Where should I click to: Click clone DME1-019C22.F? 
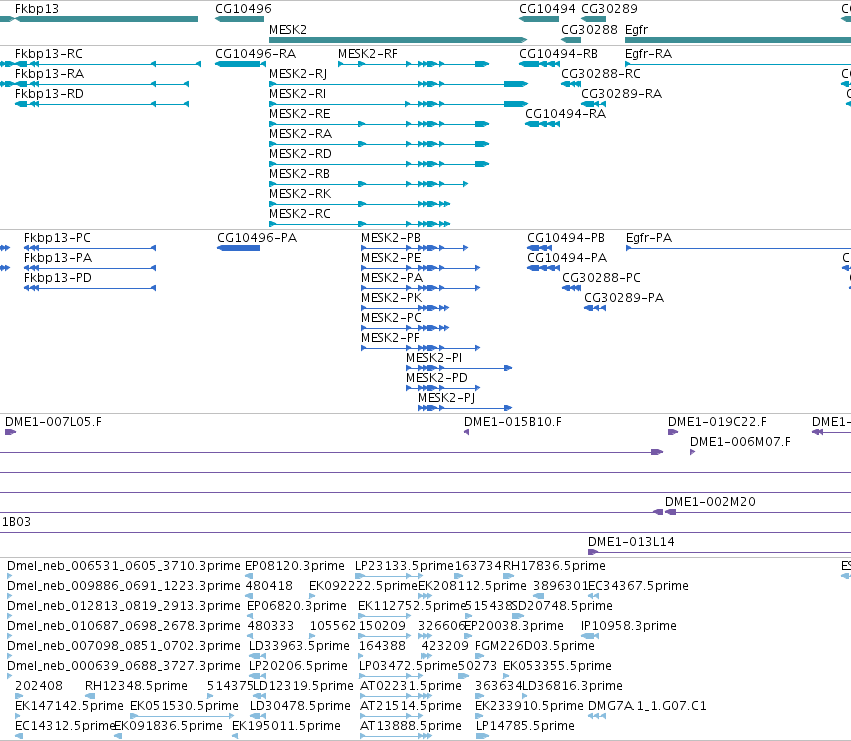tap(717, 422)
